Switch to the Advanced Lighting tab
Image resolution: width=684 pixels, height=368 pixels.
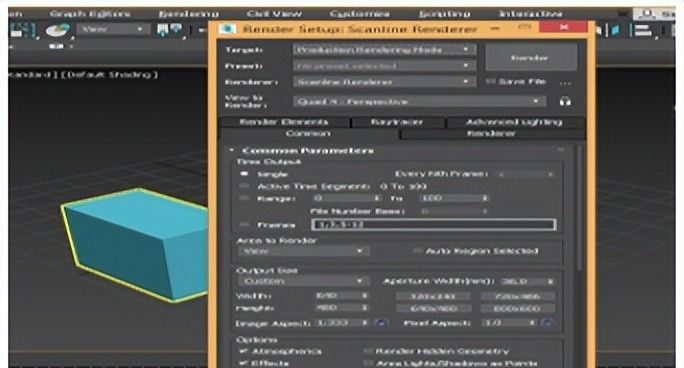pos(514,122)
